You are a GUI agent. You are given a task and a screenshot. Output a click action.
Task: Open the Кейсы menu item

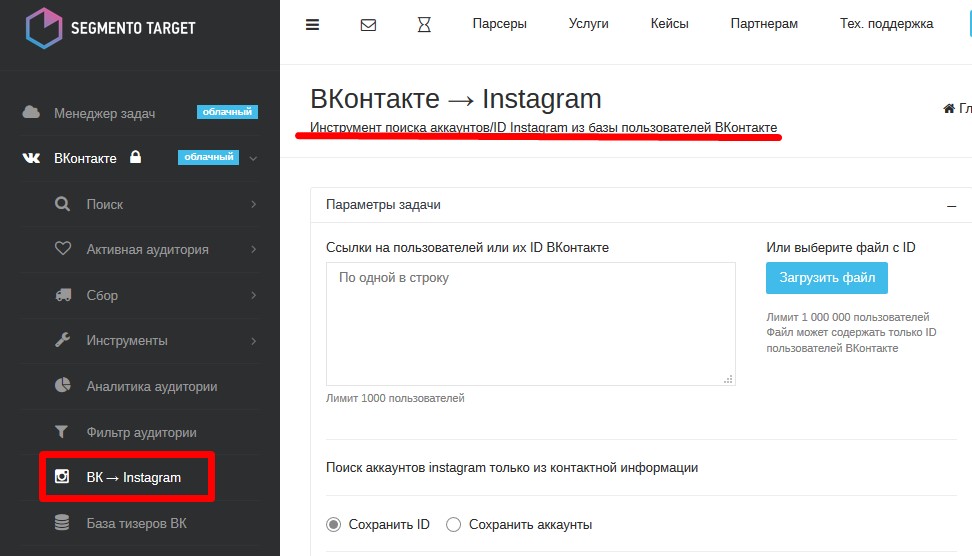[x=669, y=24]
